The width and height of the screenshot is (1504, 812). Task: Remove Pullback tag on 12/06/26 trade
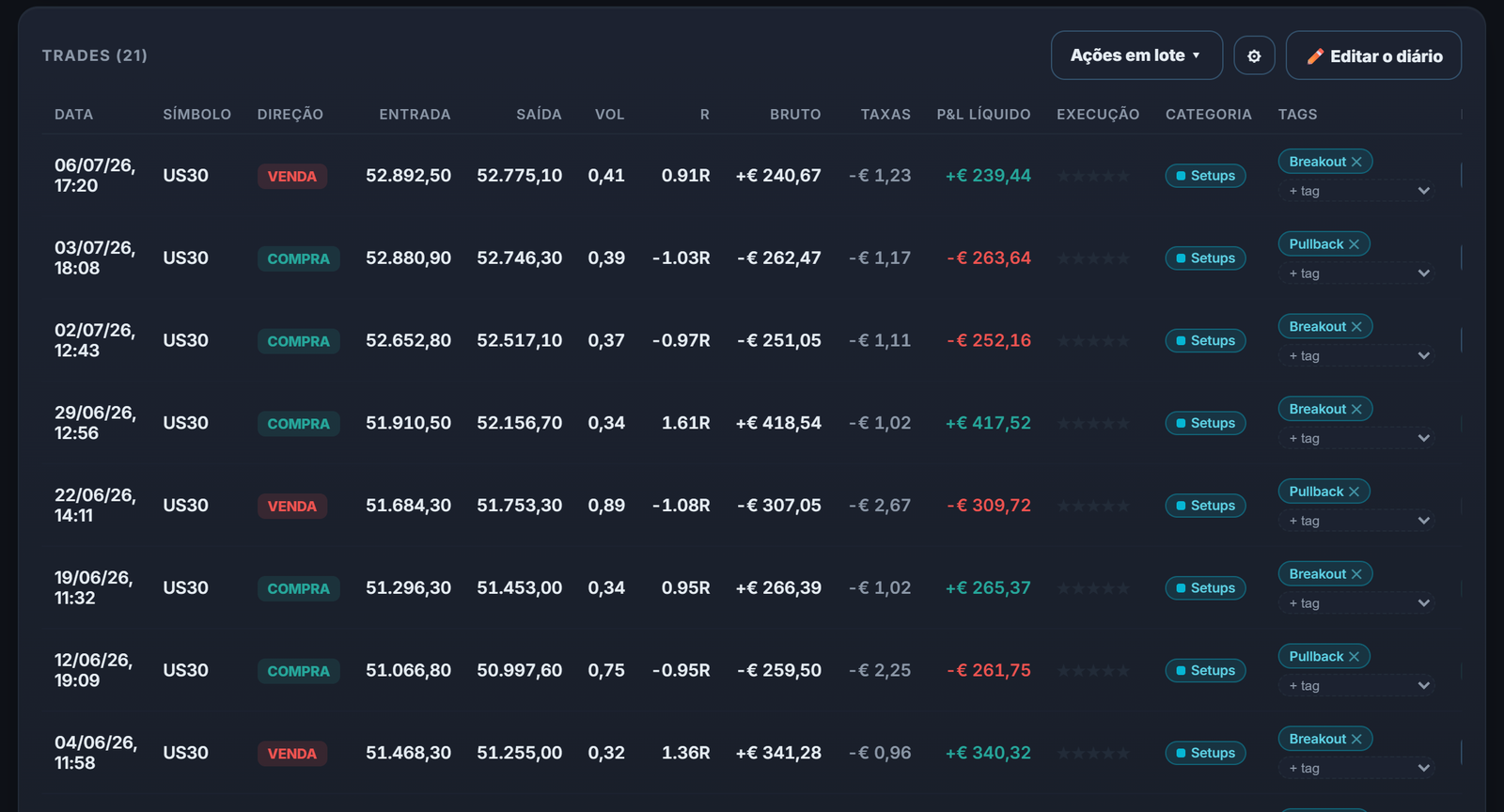1354,657
